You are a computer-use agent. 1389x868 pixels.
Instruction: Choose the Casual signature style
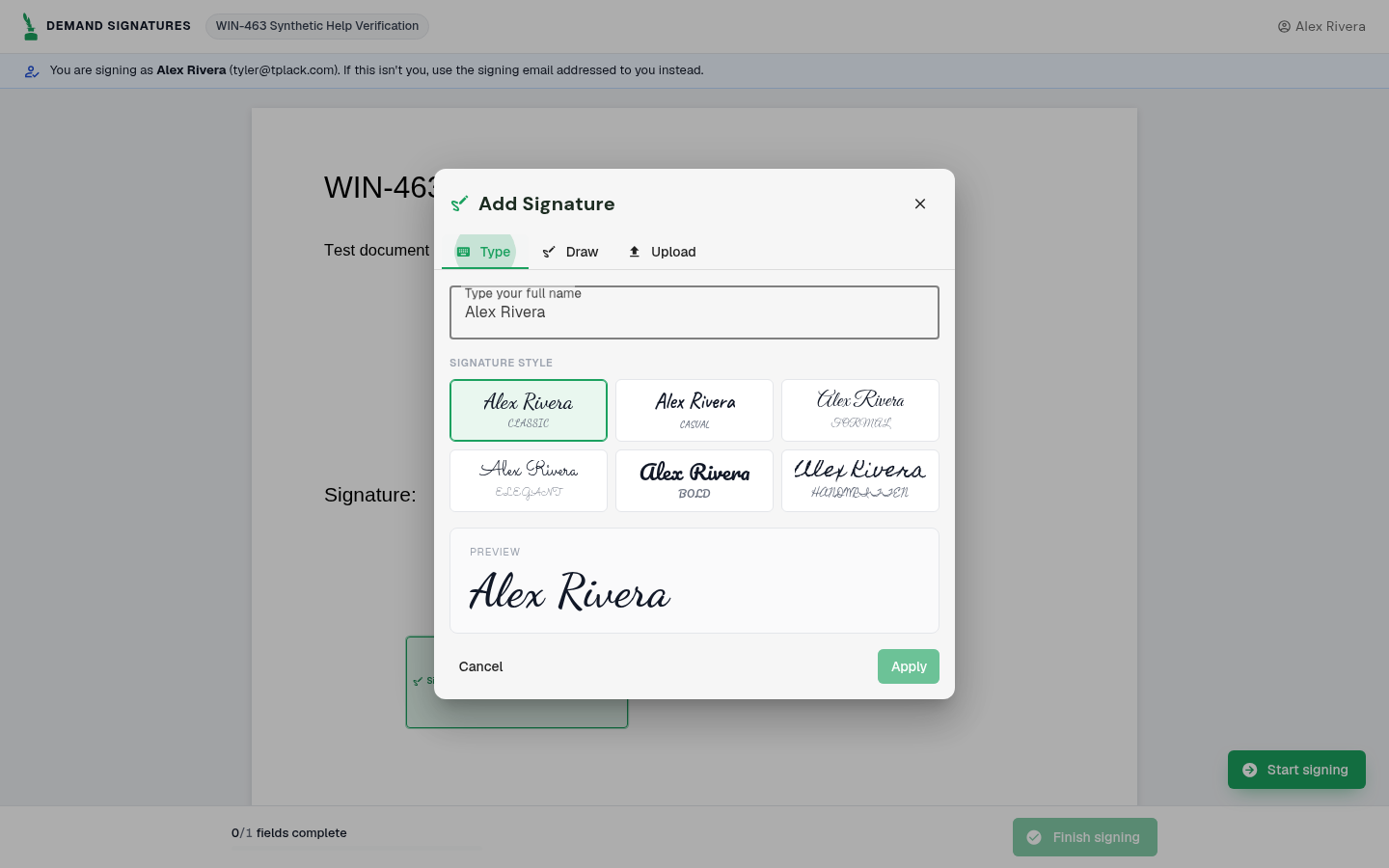pyautogui.click(x=694, y=411)
